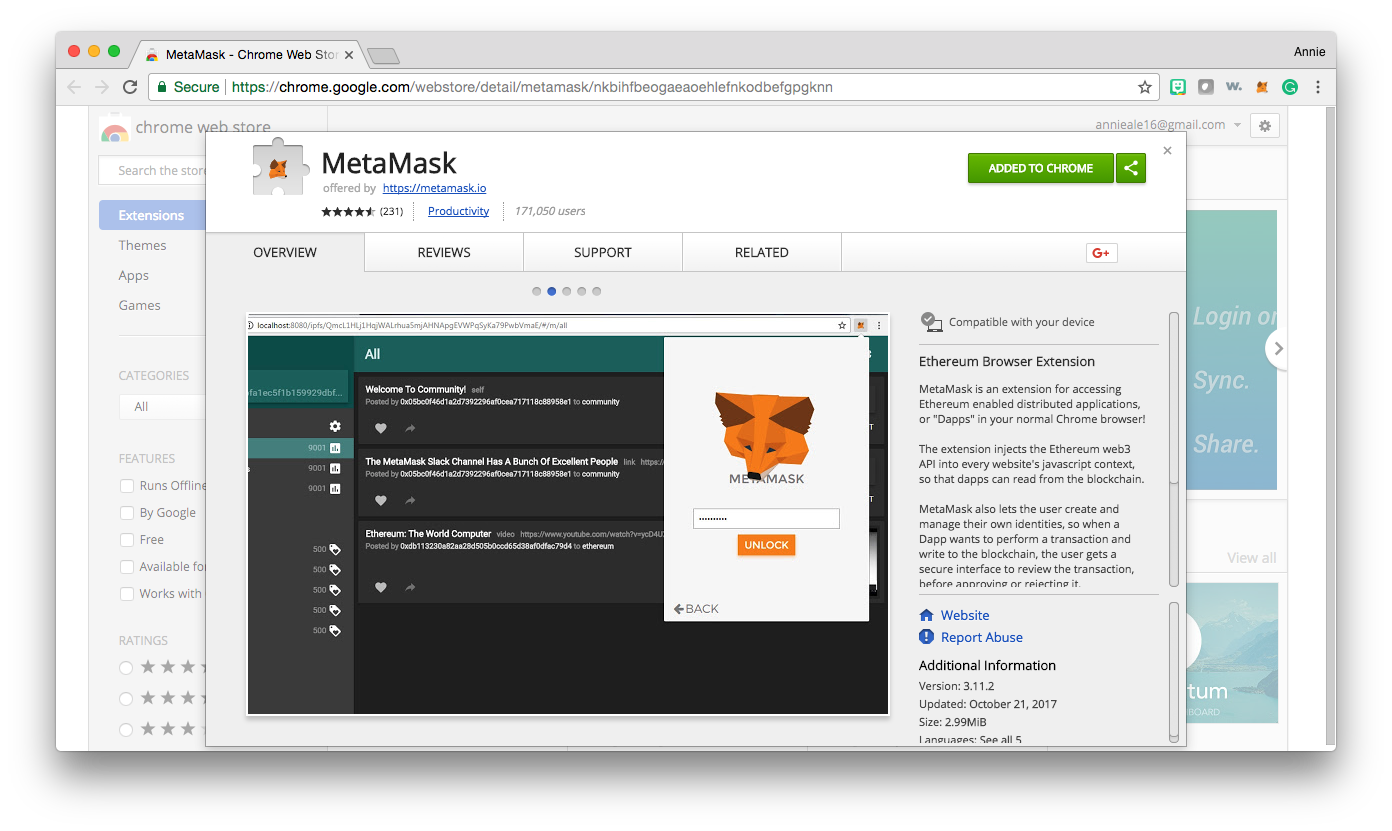The width and height of the screenshot is (1392, 831).
Task: Select Games in the sidebar
Action: click(x=140, y=305)
